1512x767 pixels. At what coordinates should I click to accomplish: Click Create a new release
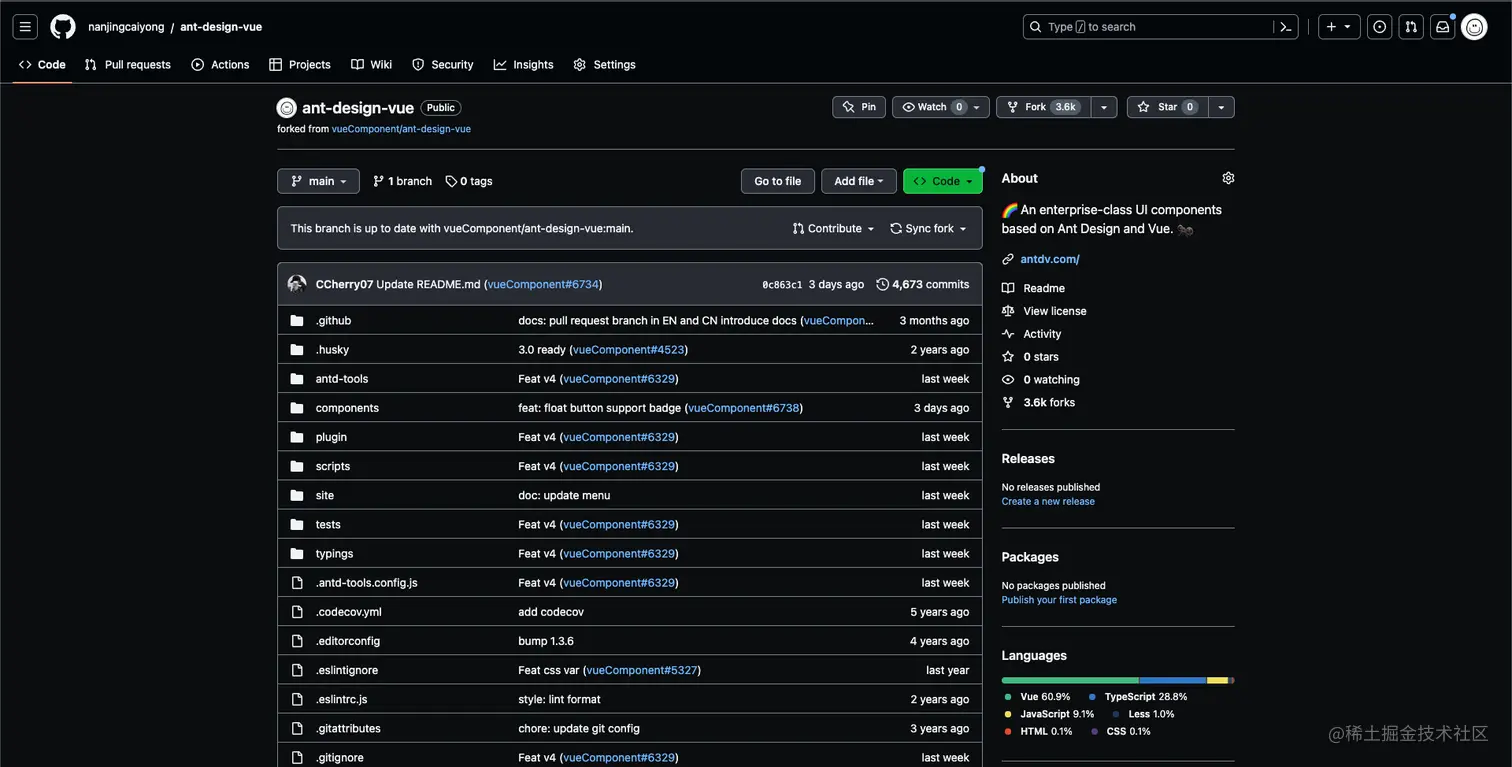1048,501
